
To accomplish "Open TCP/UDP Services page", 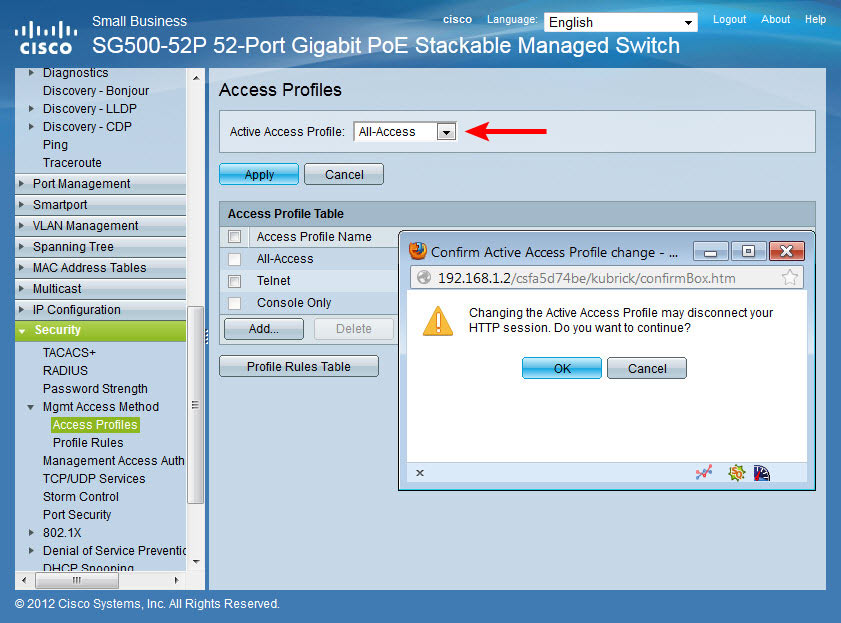I will point(94,479).
